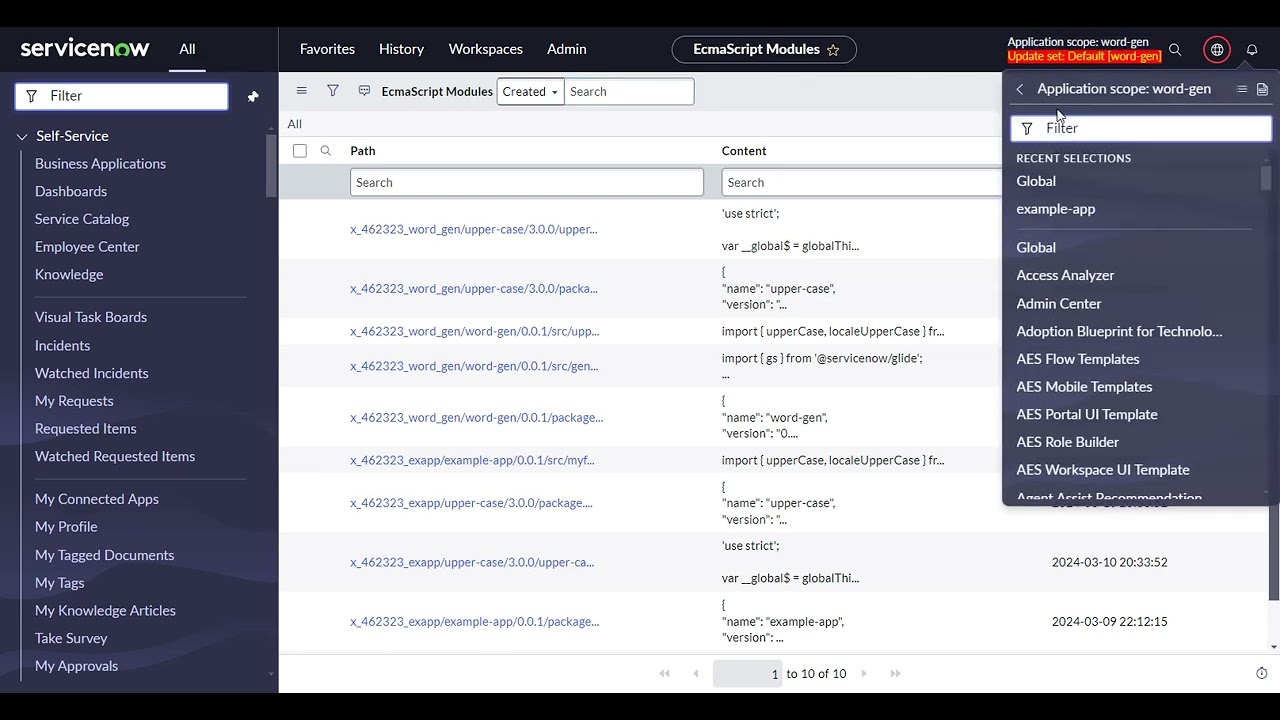Click the back arrow in scope panel
This screenshot has width=1280, height=720.
[1019, 90]
